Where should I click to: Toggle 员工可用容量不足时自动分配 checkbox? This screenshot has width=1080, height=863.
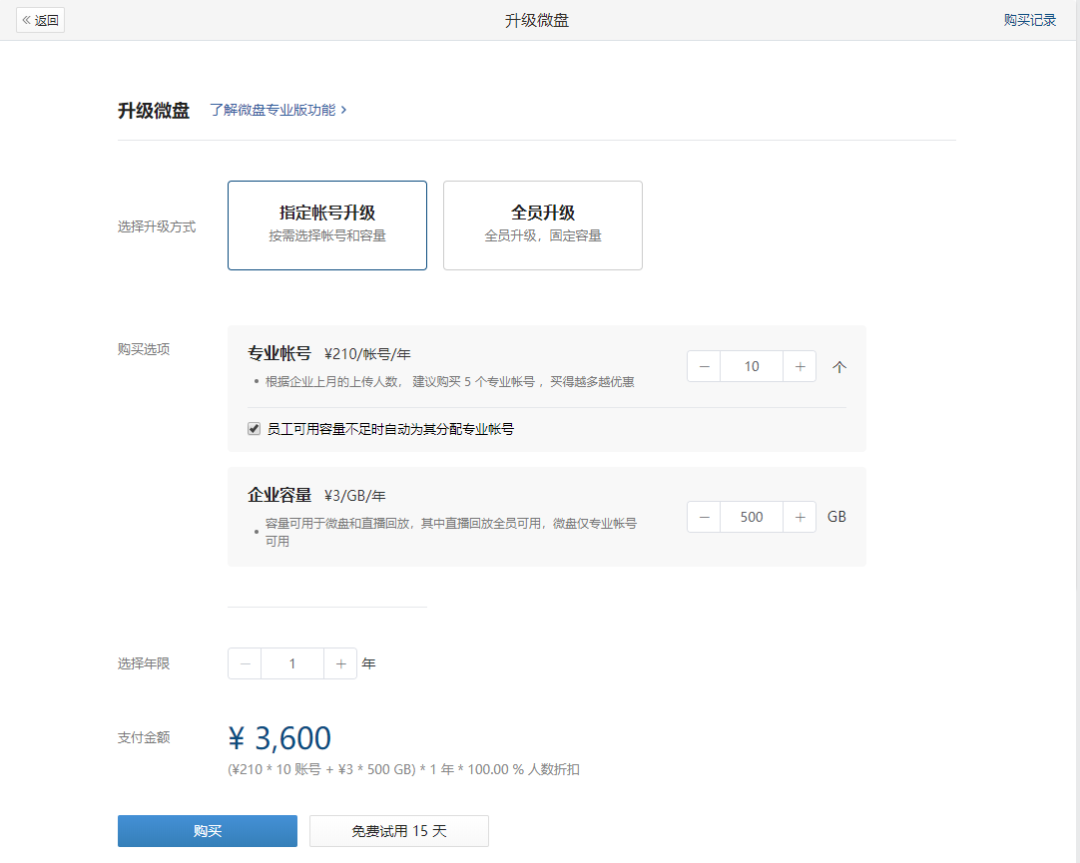click(254, 429)
